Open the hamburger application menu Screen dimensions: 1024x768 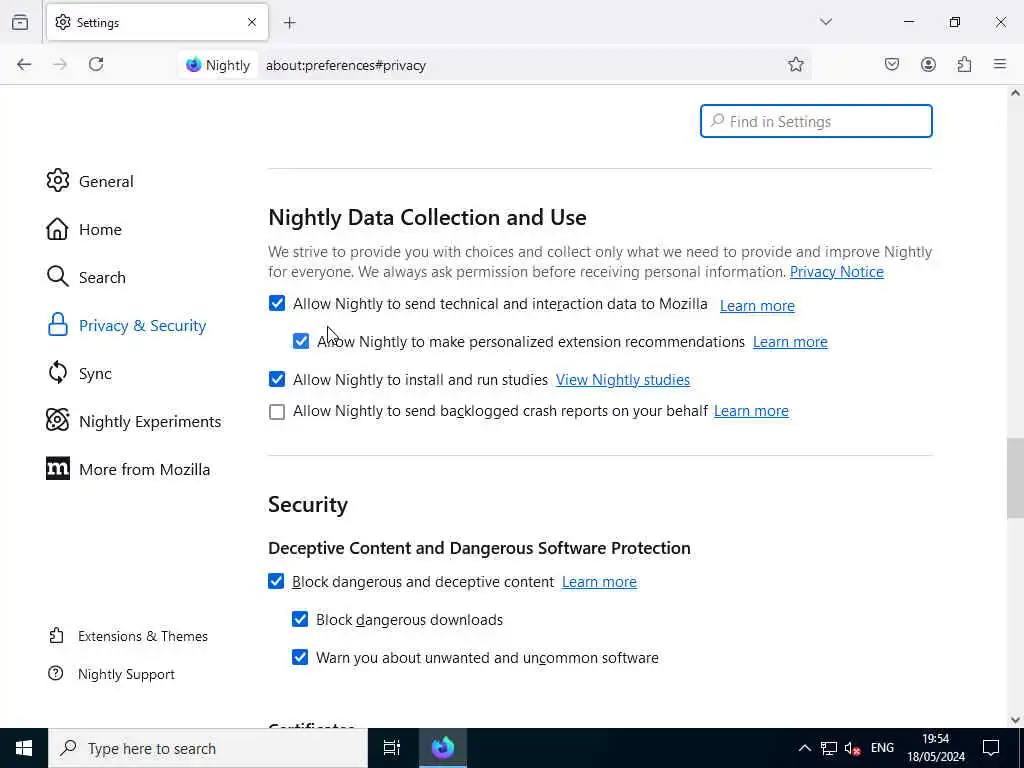(x=1000, y=64)
